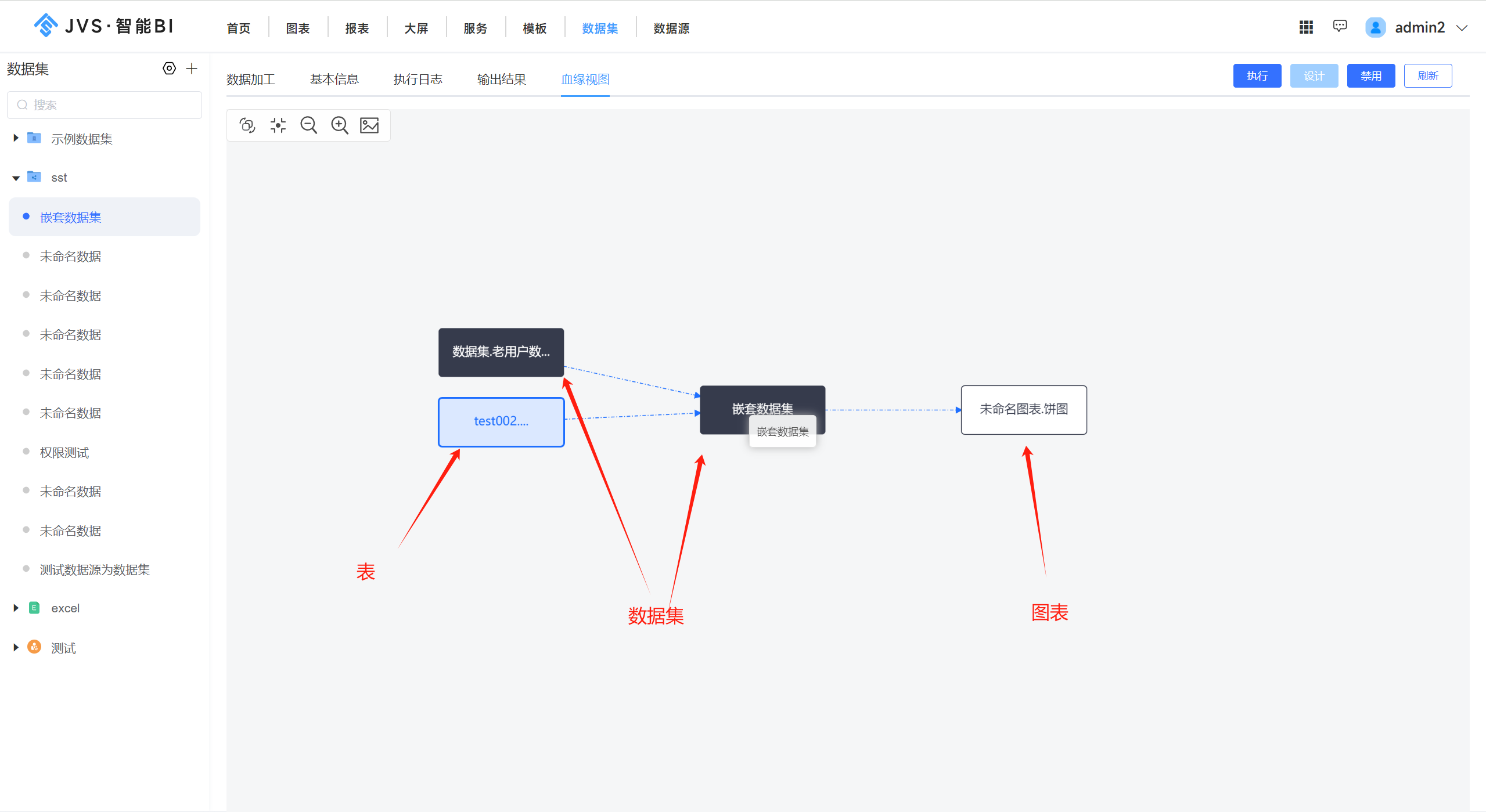Expand the admin2 account dropdown arrow
This screenshot has height=812, width=1486.
[x=1462, y=28]
